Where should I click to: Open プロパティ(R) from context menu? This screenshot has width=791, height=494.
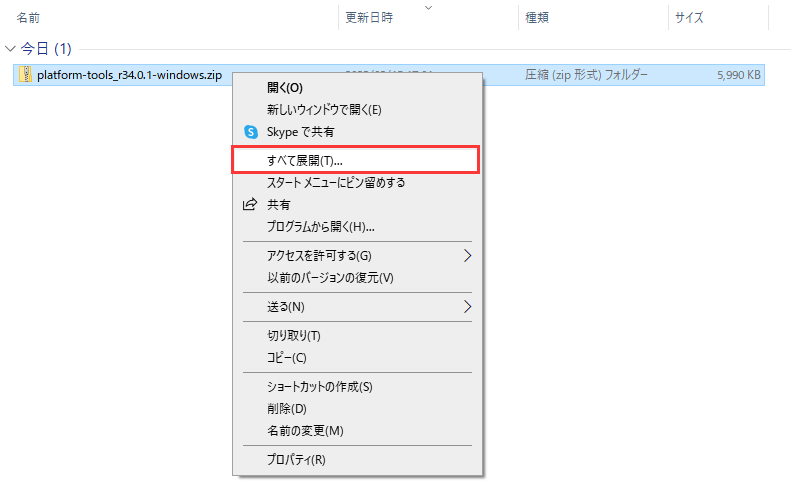click(x=296, y=460)
